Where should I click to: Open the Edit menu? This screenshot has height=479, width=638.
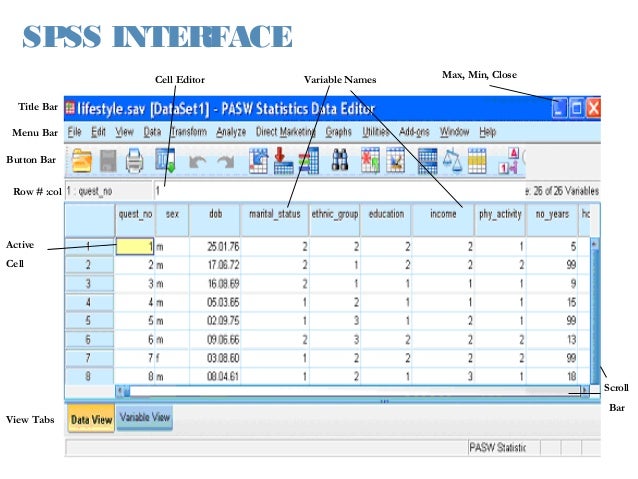(98, 132)
